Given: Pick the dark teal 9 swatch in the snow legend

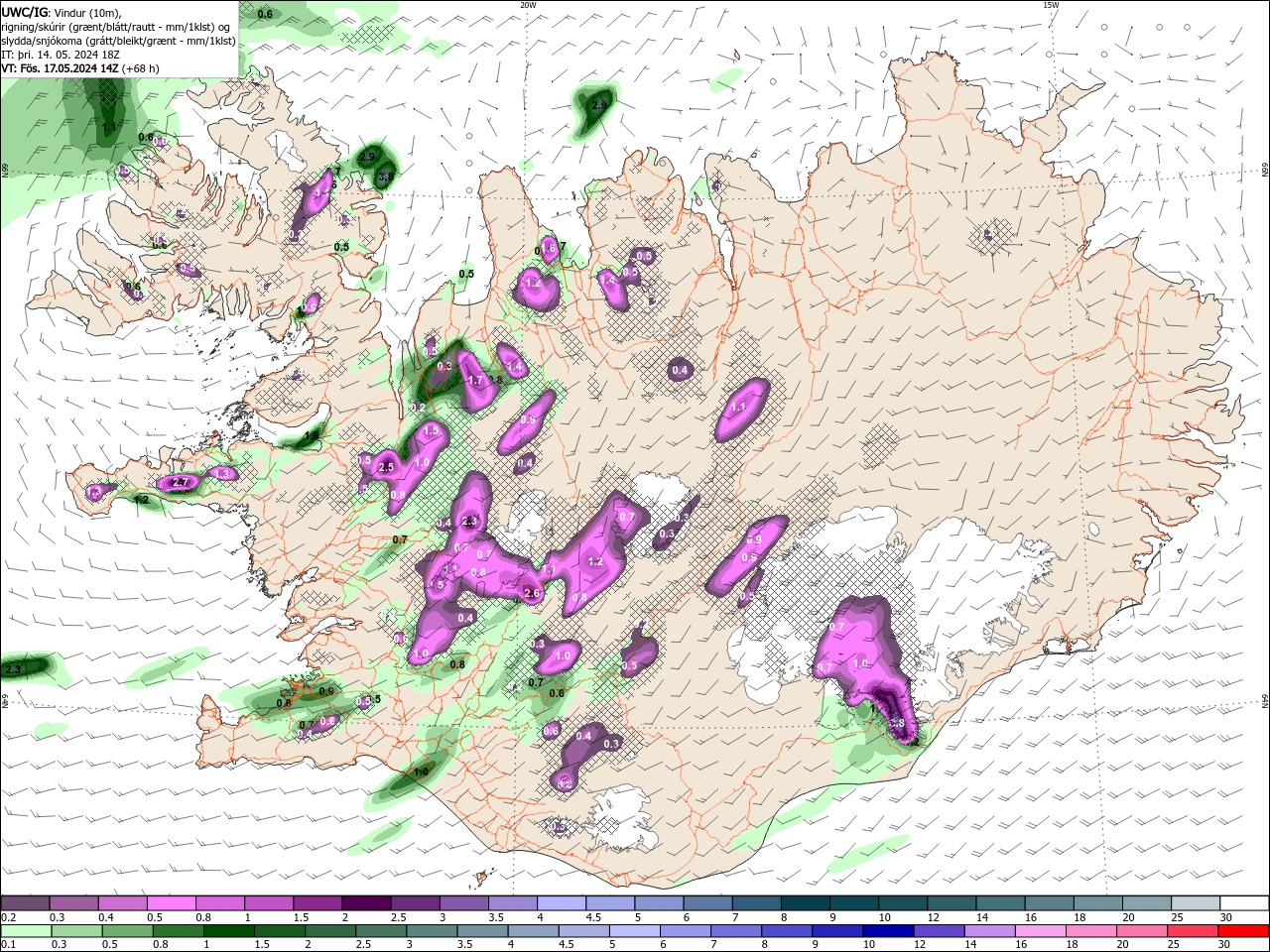Looking at the screenshot, I should (x=852, y=903).
